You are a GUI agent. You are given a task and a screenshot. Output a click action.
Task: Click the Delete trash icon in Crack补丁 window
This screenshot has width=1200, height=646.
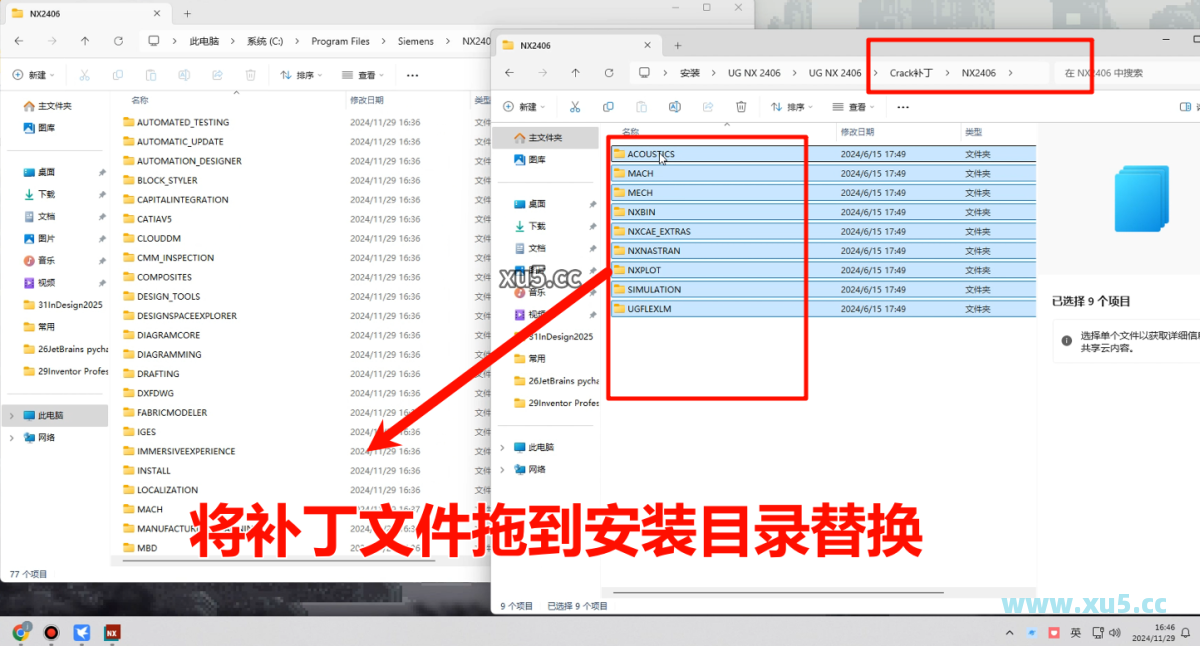741,107
